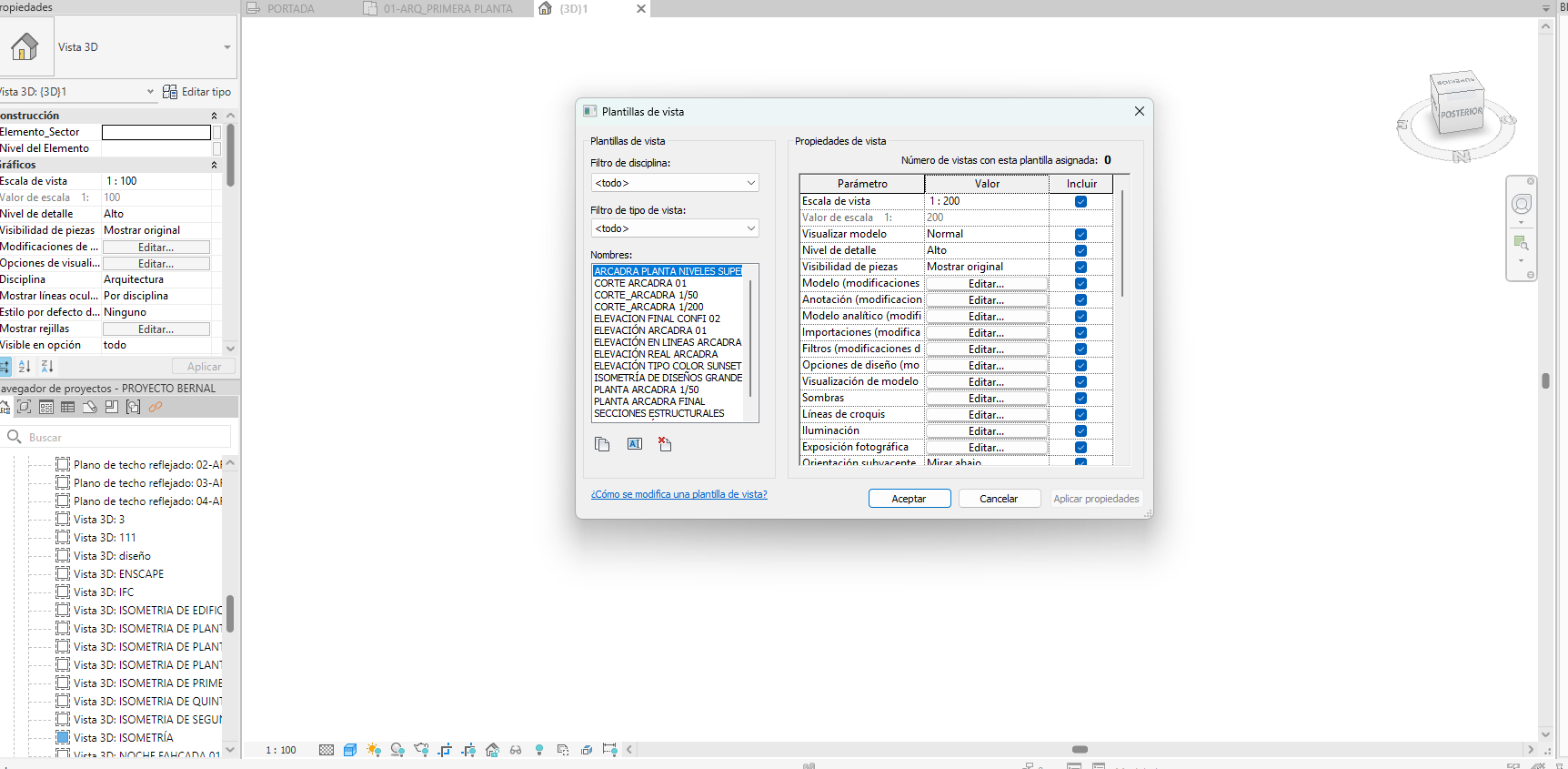Toggle sun path icon in view control bar
The width and height of the screenshot is (1568, 769).
(374, 750)
